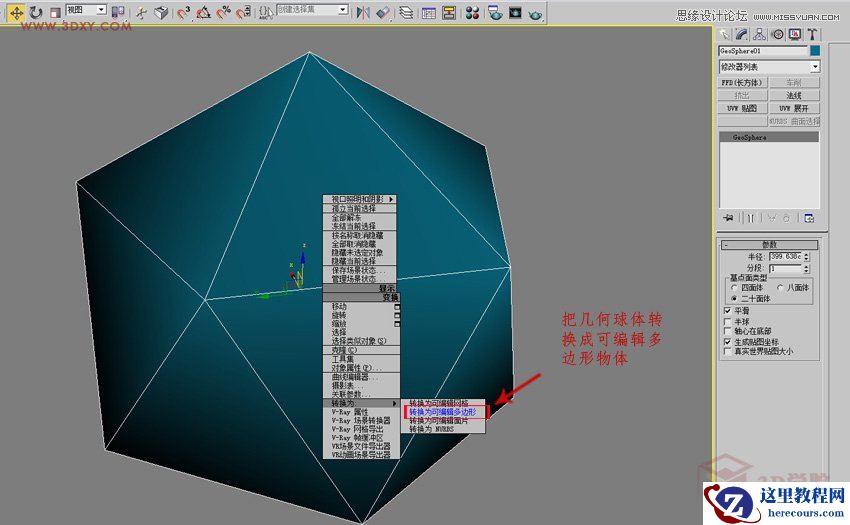Image resolution: width=850 pixels, height=525 pixels.
Task: Switch to the Display panel tab
Action: (795, 35)
